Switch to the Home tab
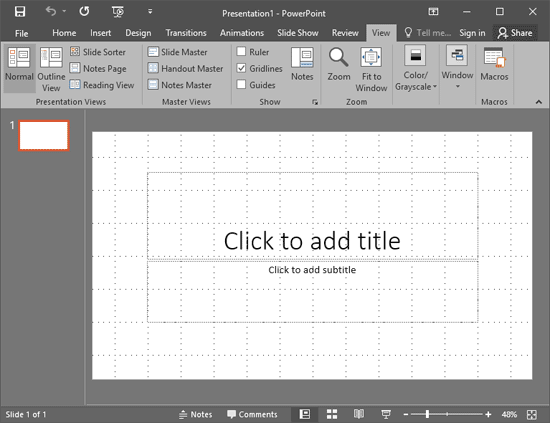Image resolution: width=550 pixels, height=423 pixels. [64, 33]
